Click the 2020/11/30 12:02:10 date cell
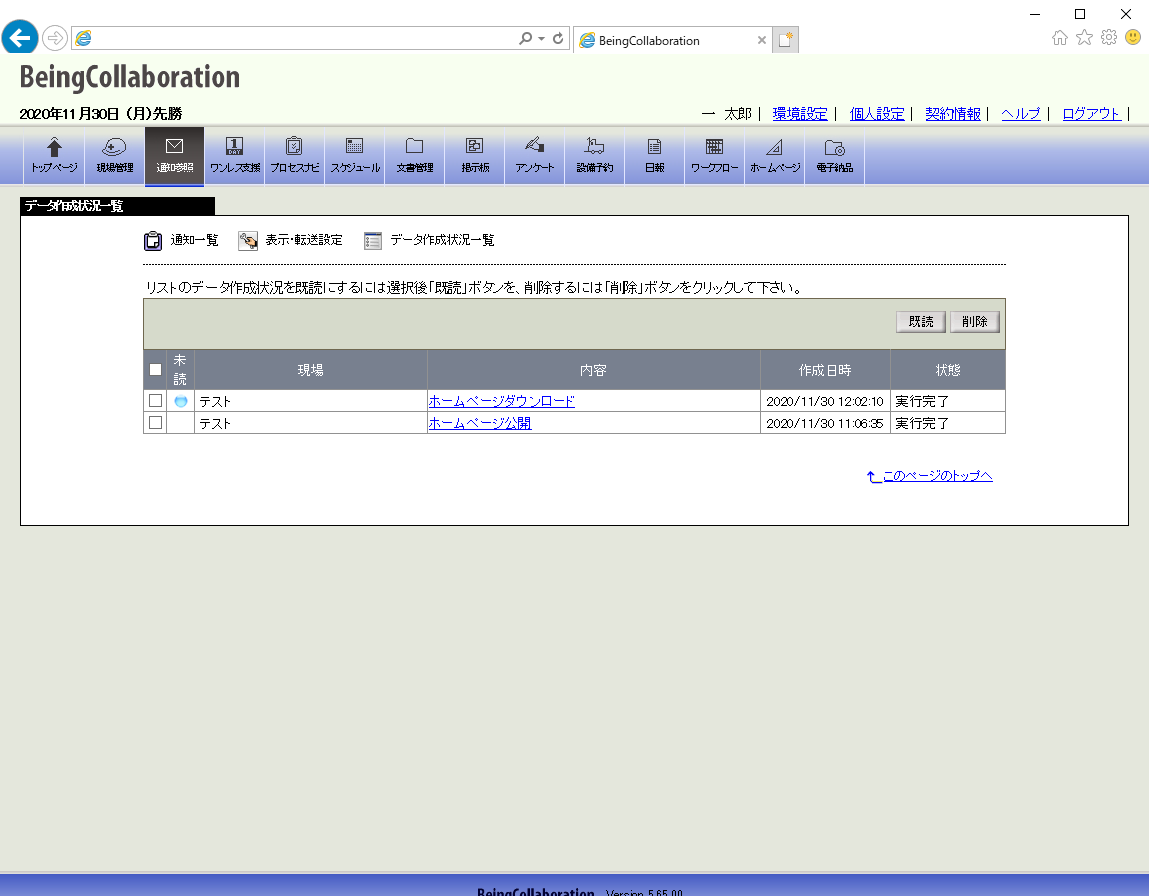Screen dimensions: 1150x896 (x=825, y=401)
